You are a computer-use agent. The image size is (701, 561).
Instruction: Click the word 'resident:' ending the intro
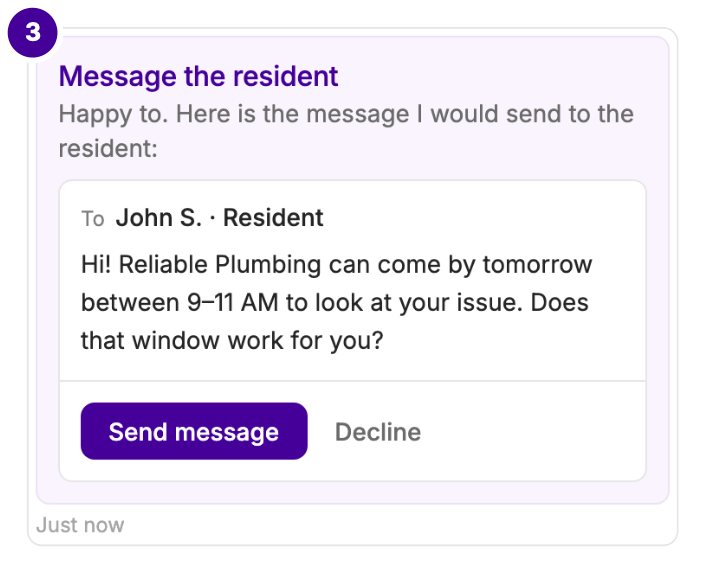pyautogui.click(x=108, y=148)
